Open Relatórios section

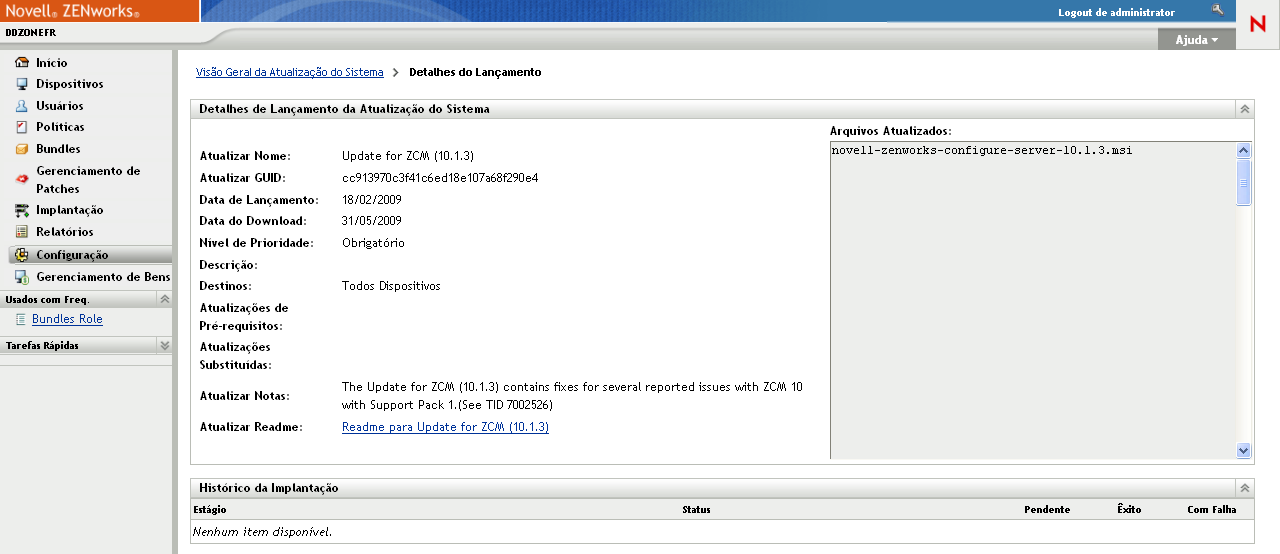65,232
